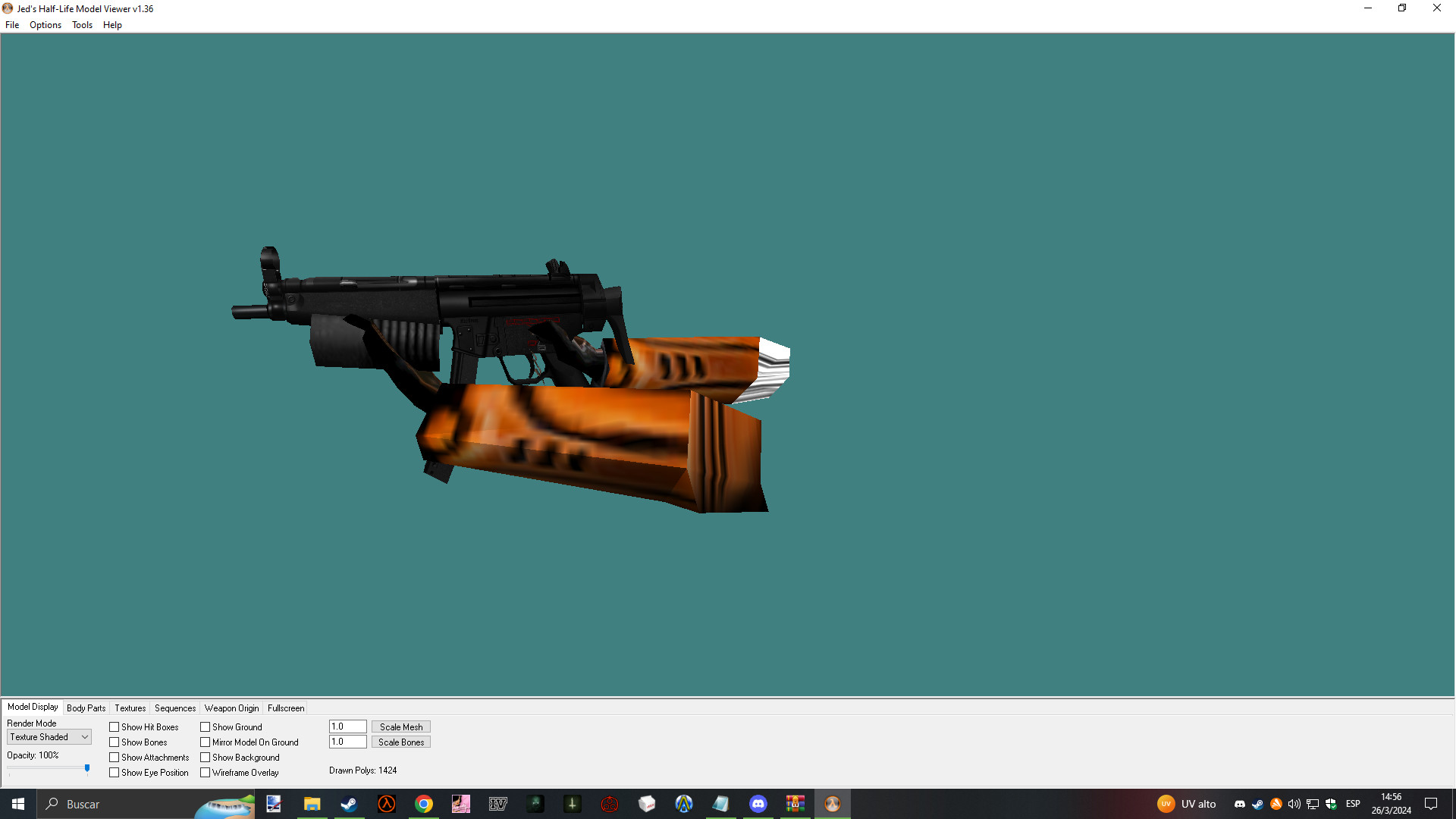The width and height of the screenshot is (1456, 819).
Task: Launch GTA IV from the taskbar
Action: (x=497, y=804)
